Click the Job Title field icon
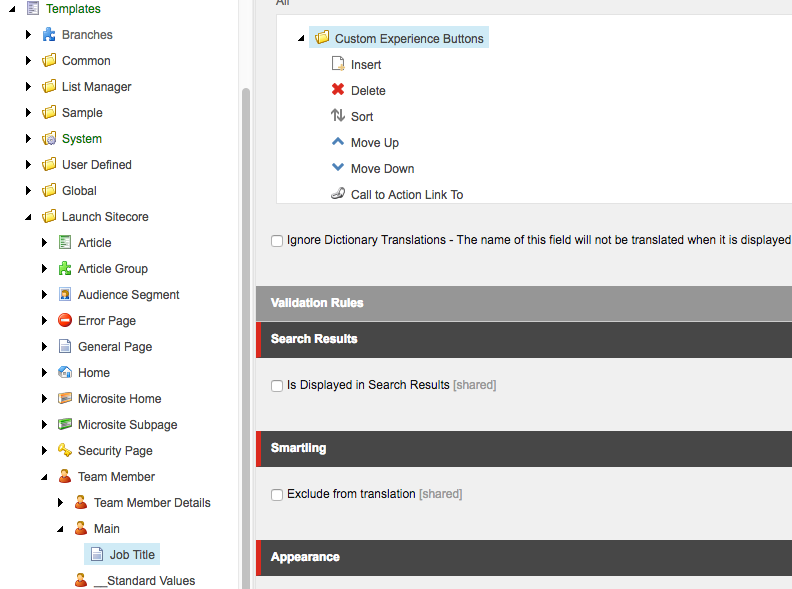This screenshot has width=792, height=589. tap(97, 554)
